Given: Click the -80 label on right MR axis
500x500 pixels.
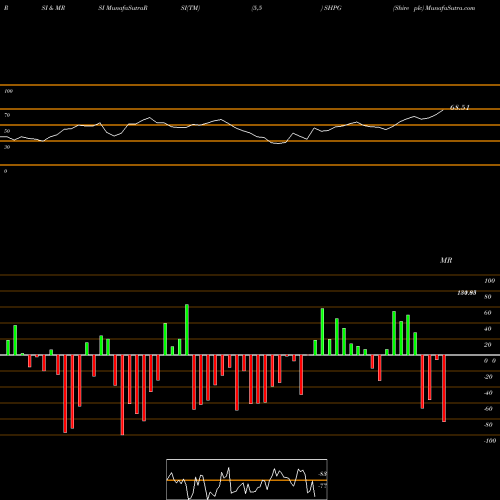Looking at the screenshot, I should (488, 425).
